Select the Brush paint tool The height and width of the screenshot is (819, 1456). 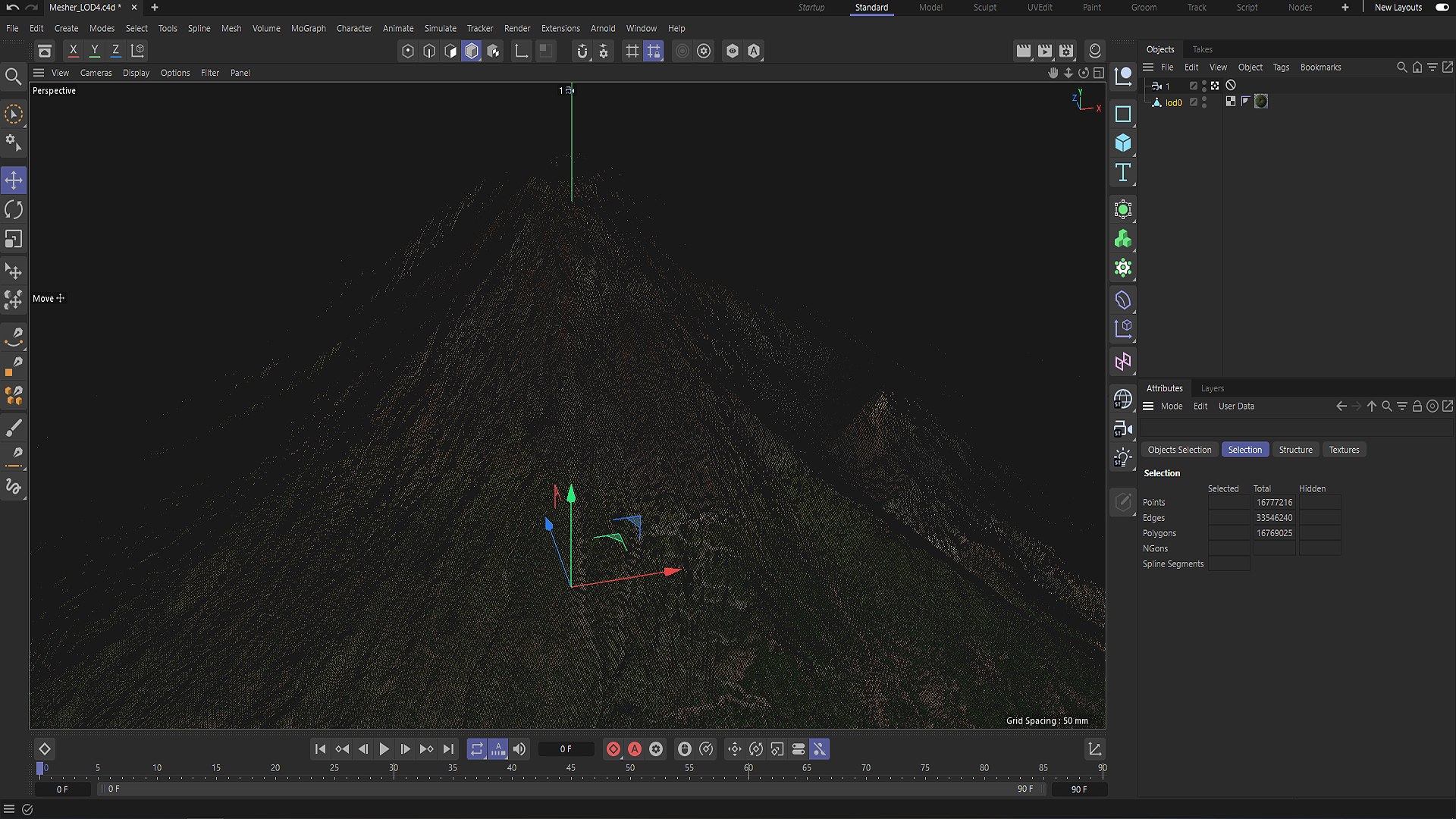14,428
